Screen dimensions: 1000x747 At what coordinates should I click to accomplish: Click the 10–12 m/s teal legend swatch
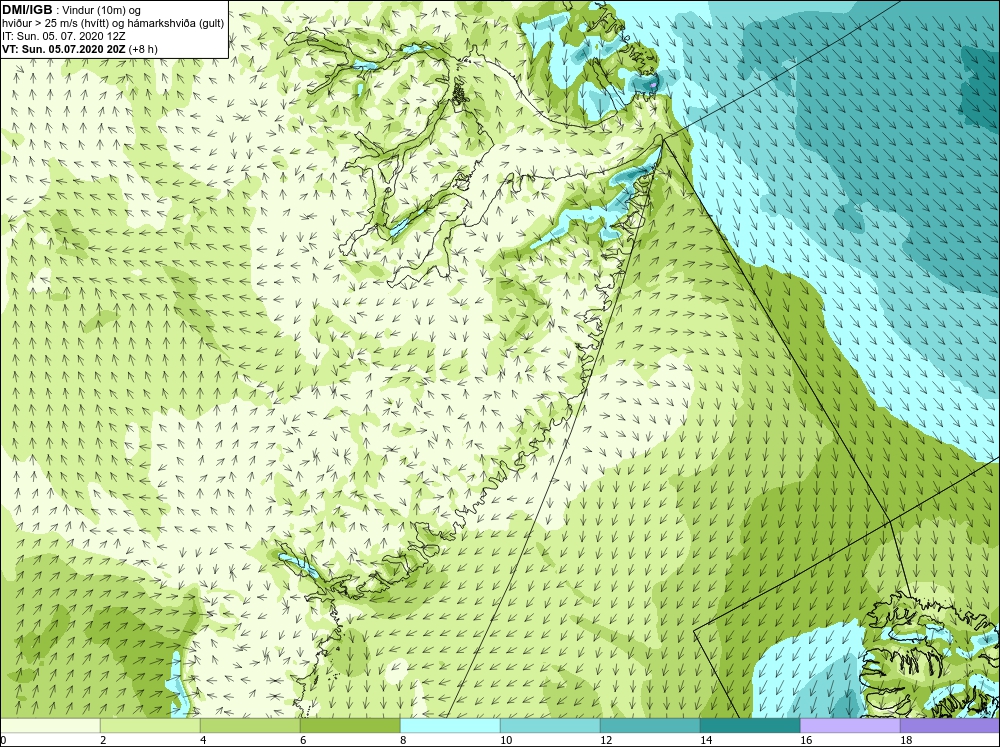(x=550, y=725)
